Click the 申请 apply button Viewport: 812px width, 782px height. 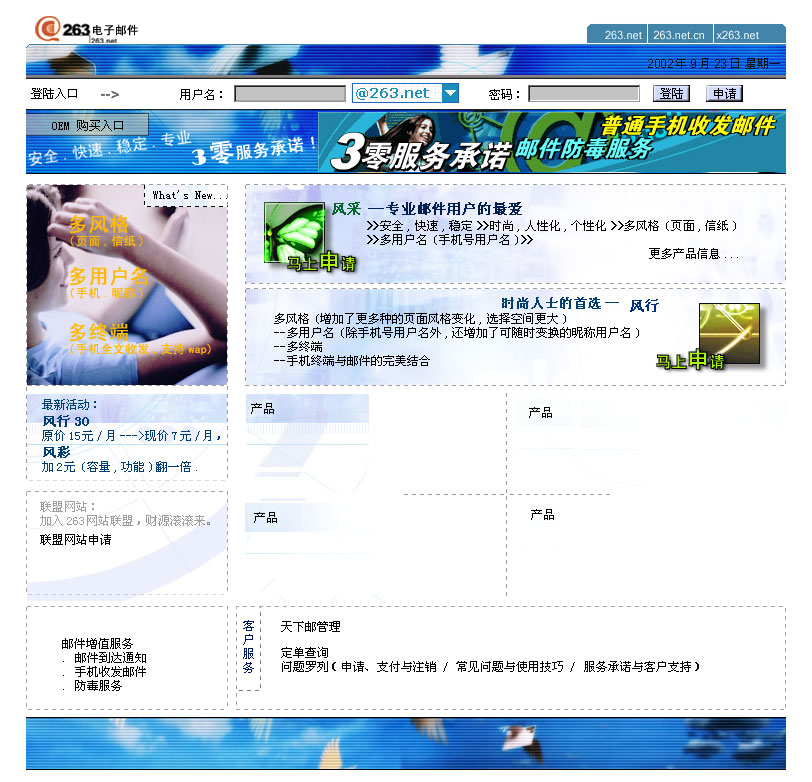pos(724,94)
